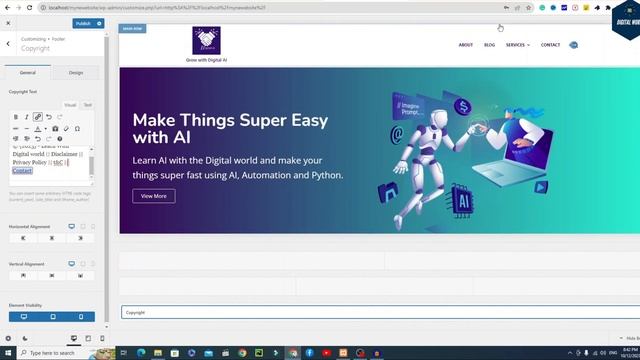Open the publish settings gear
Screen dimensions: 640x360
[99, 23]
